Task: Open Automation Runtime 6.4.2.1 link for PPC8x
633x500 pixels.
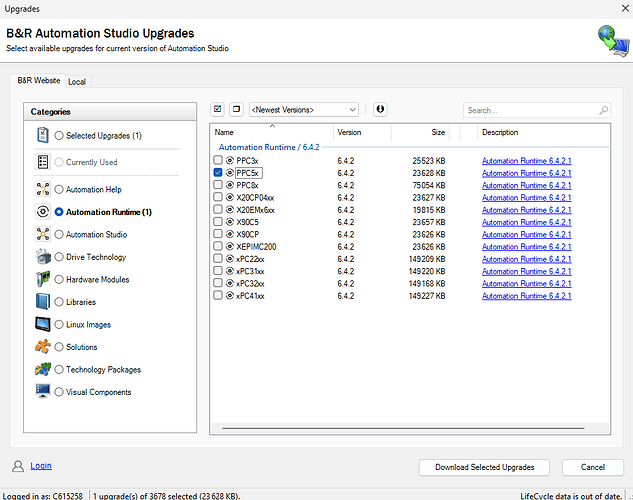Action: [526, 185]
